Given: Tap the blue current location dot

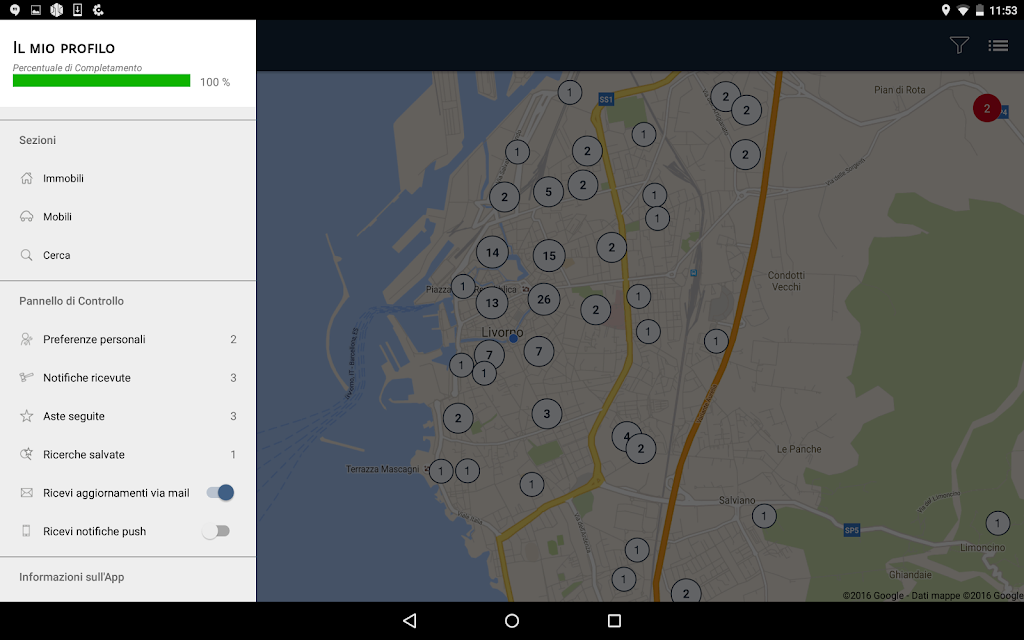Looking at the screenshot, I should [513, 338].
